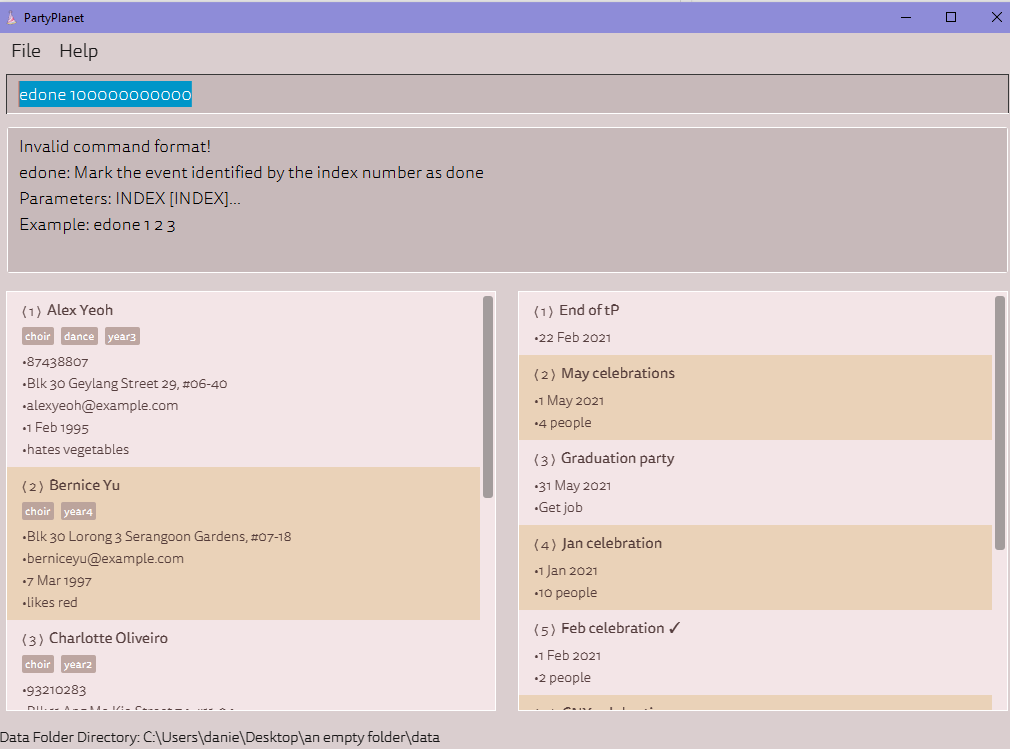
Task: Click birthday 1 Feb 1995
Action: coord(57,428)
